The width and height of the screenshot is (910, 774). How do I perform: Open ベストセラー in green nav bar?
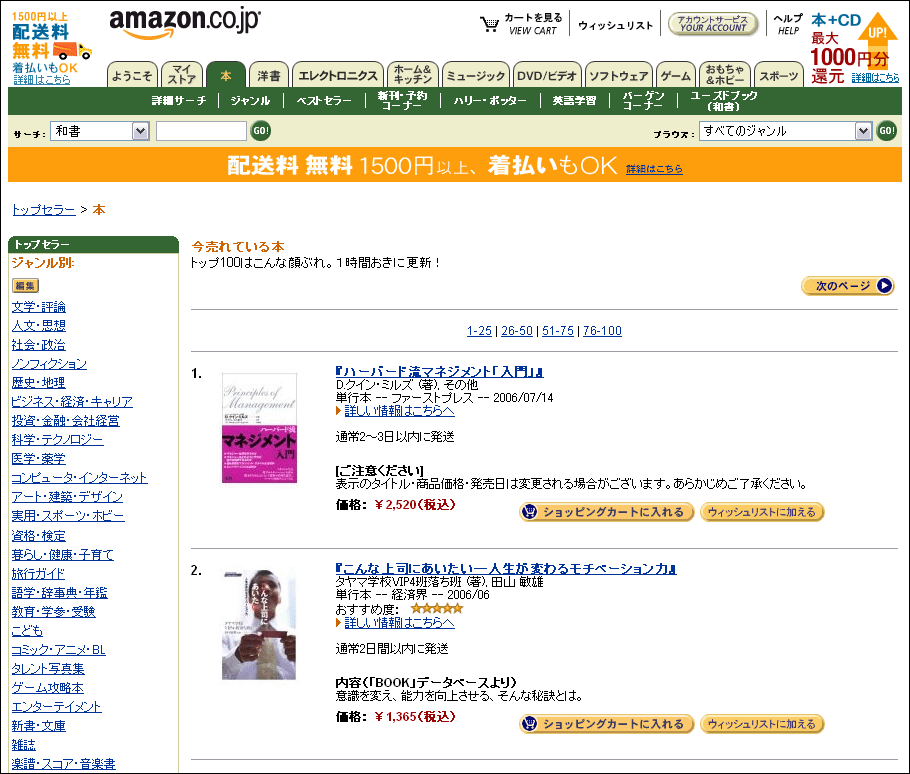tap(324, 101)
